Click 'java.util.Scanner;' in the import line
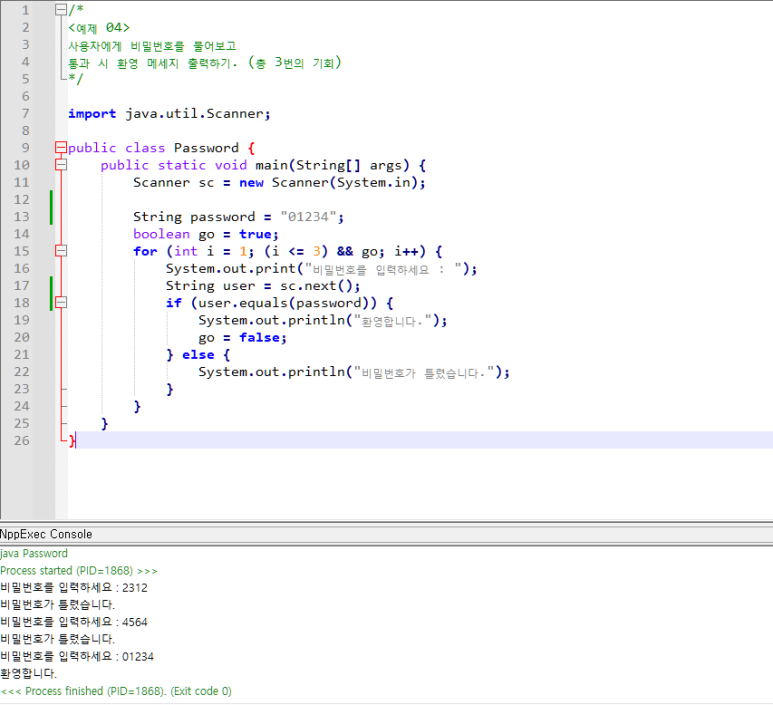The image size is (773, 705). (x=198, y=114)
